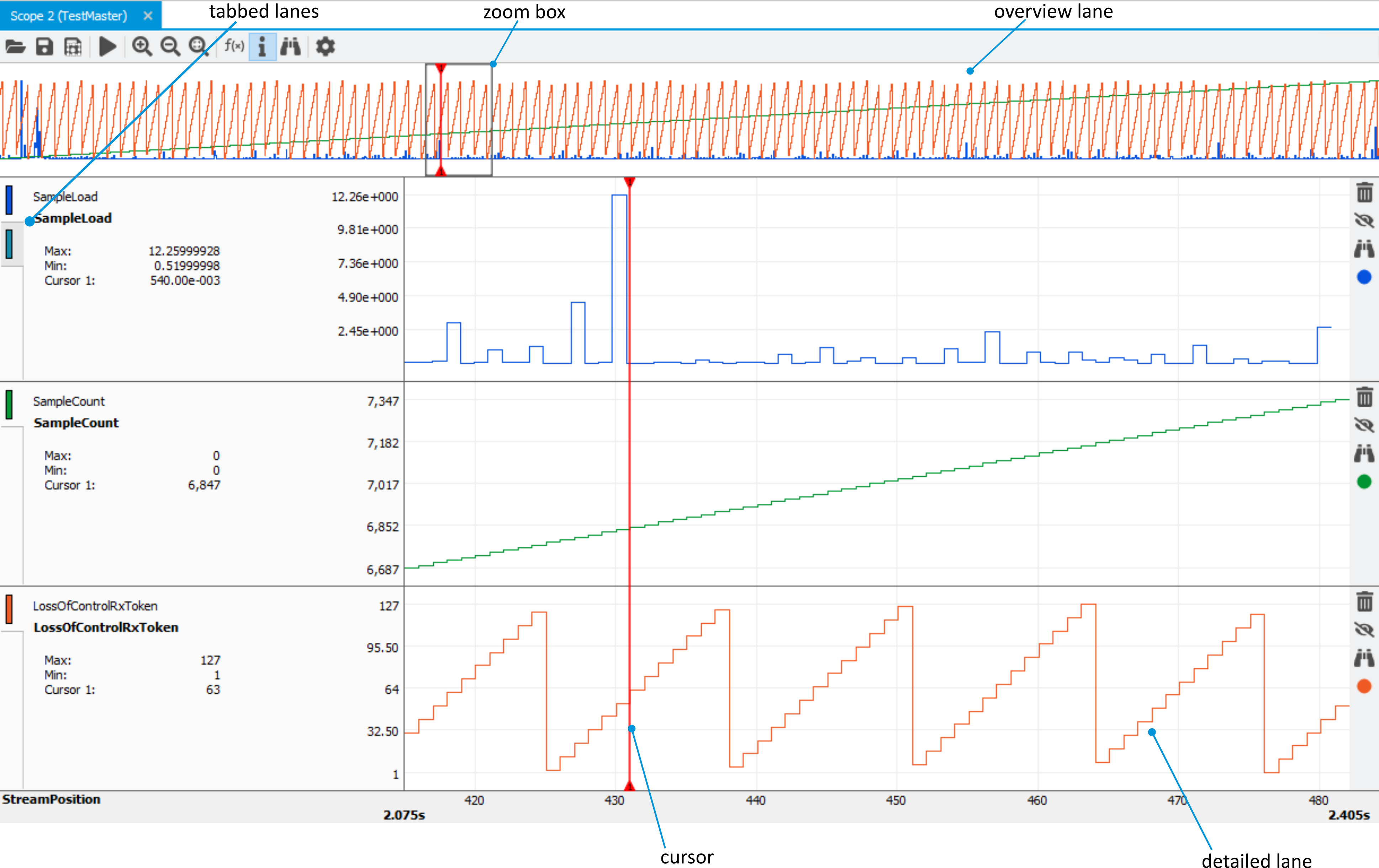Click the cursor marker atop the detailed lane

629,182
